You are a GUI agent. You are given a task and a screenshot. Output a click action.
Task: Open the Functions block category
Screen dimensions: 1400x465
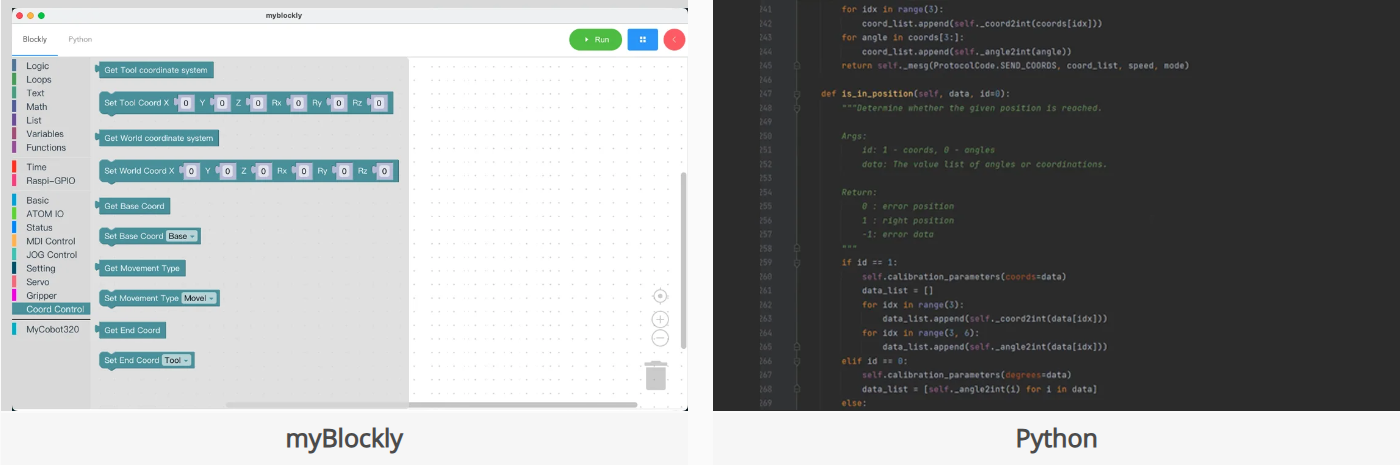pos(46,147)
